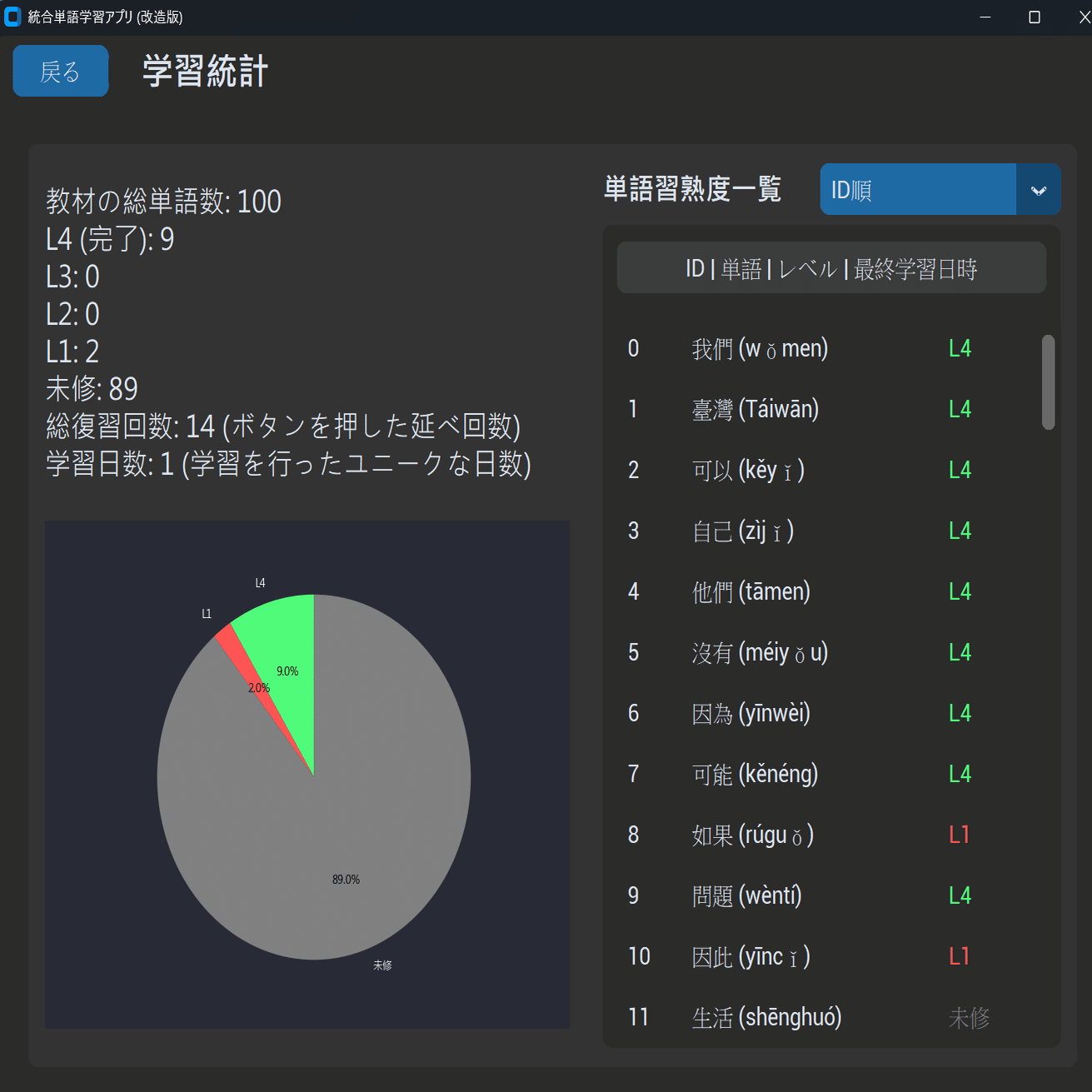This screenshot has height=1092, width=1092.
Task: Click the green L4 label next to 我們
Action: click(960, 348)
